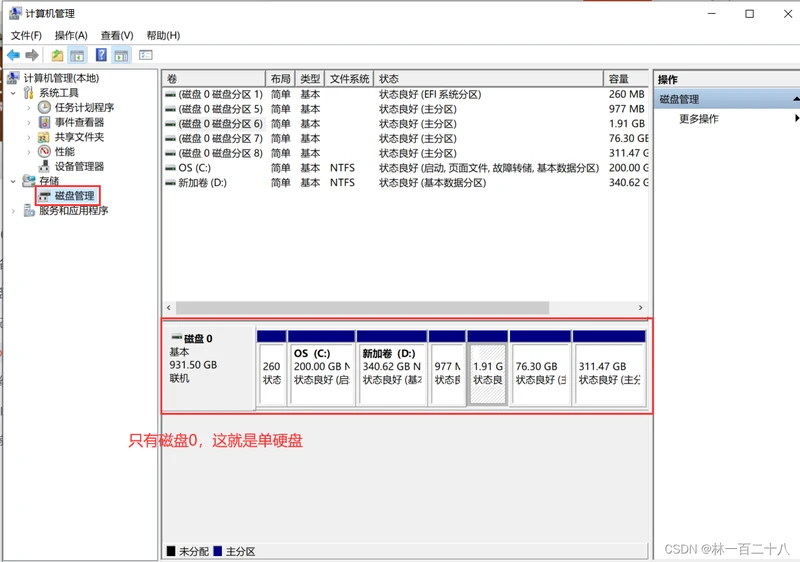
Task: Click the scroll left arrow of volume list
Action: point(169,308)
